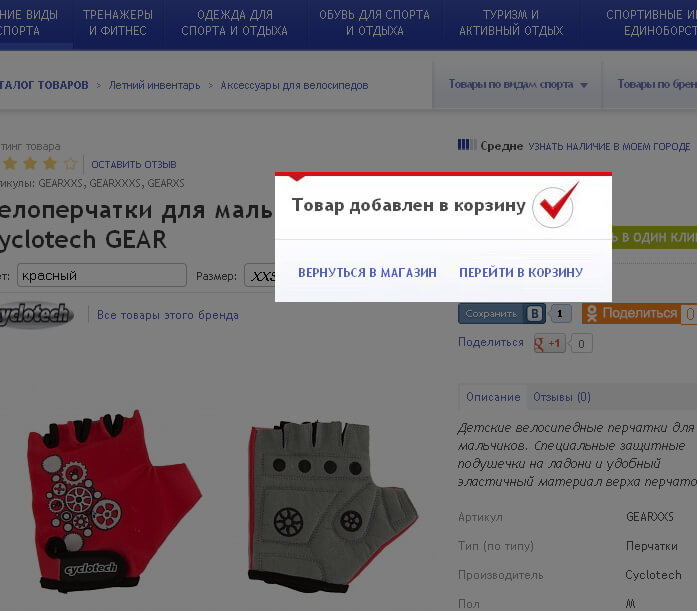
Task: Click the red checkmark icon in popup
Action: [x=556, y=204]
